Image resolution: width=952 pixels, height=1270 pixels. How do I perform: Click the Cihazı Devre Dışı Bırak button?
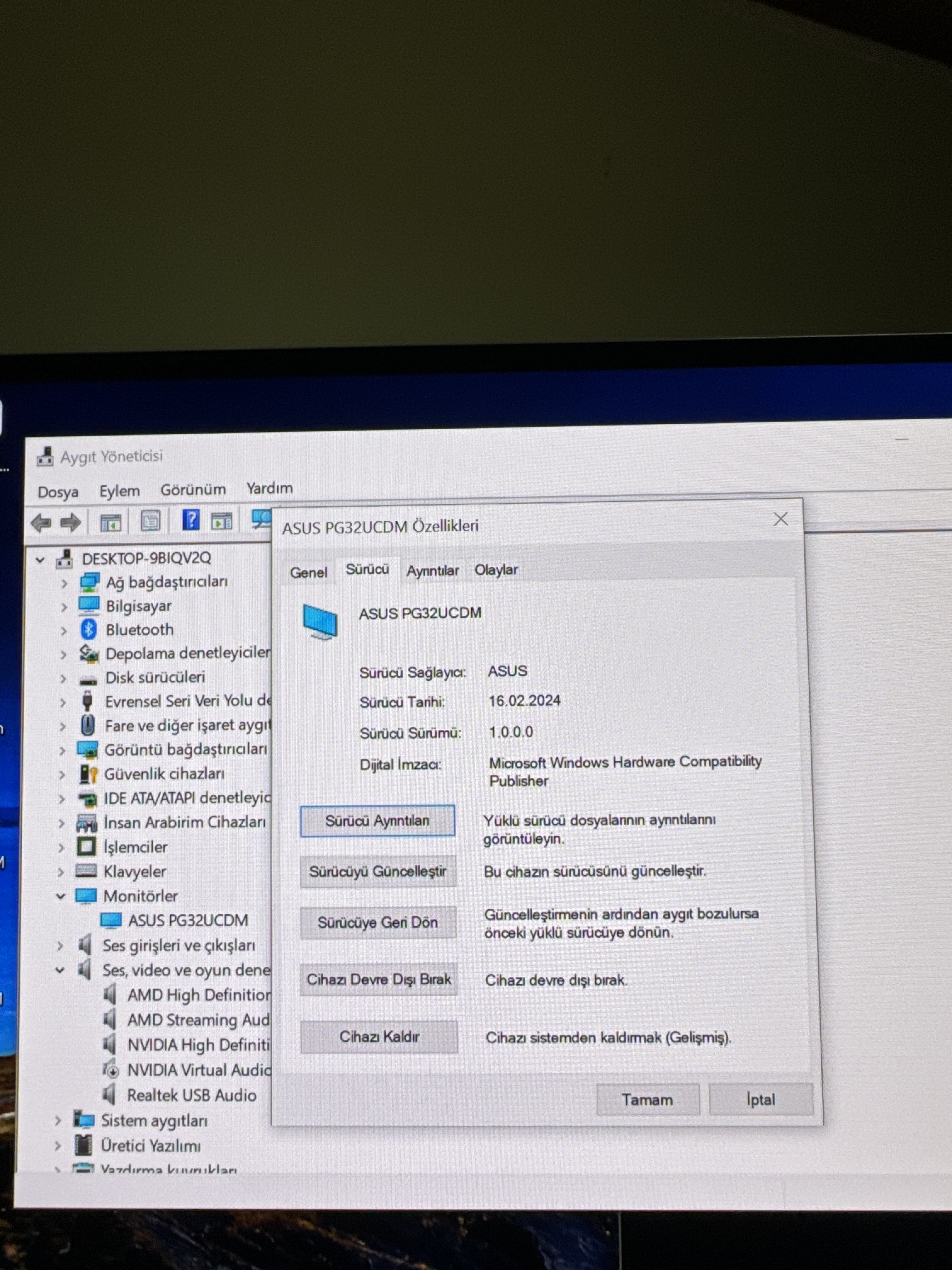(x=379, y=980)
